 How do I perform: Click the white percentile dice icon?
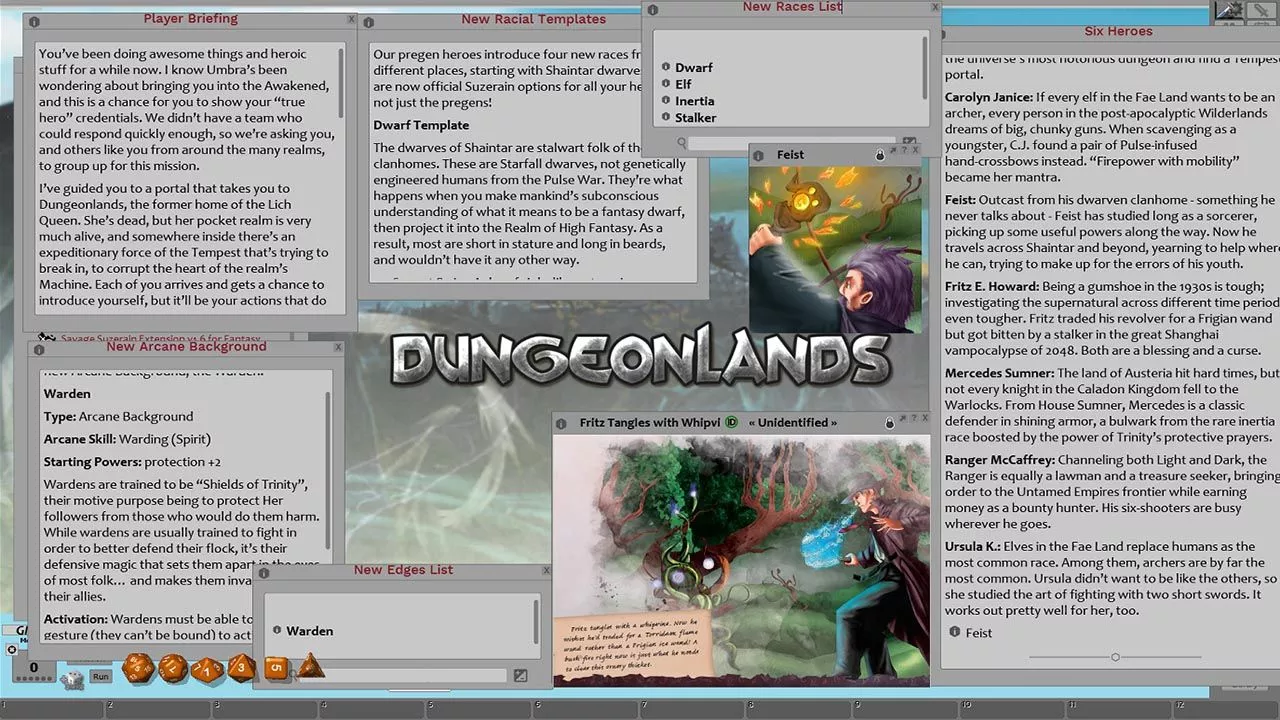click(73, 681)
